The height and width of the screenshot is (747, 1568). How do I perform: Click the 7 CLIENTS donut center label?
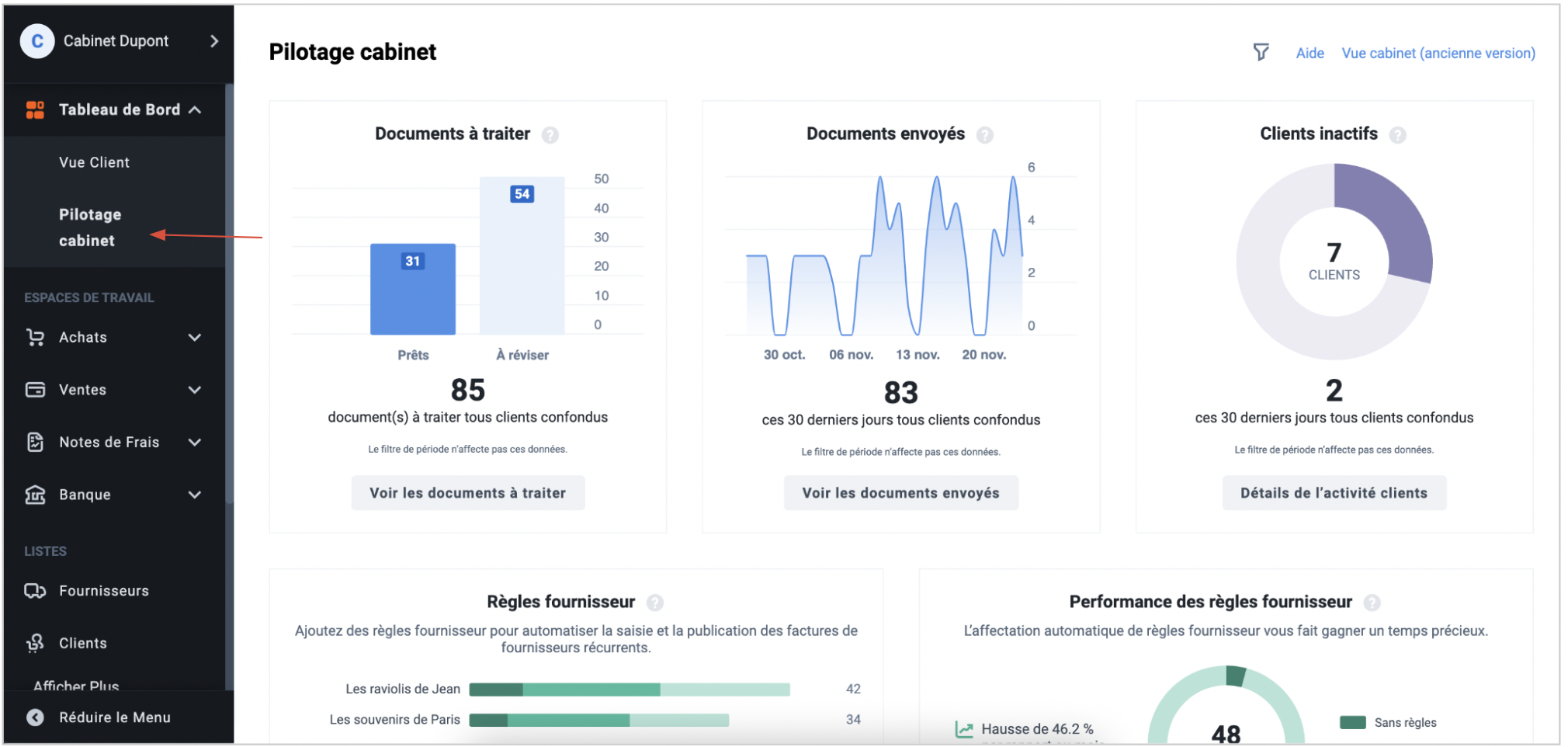pyautogui.click(x=1334, y=261)
